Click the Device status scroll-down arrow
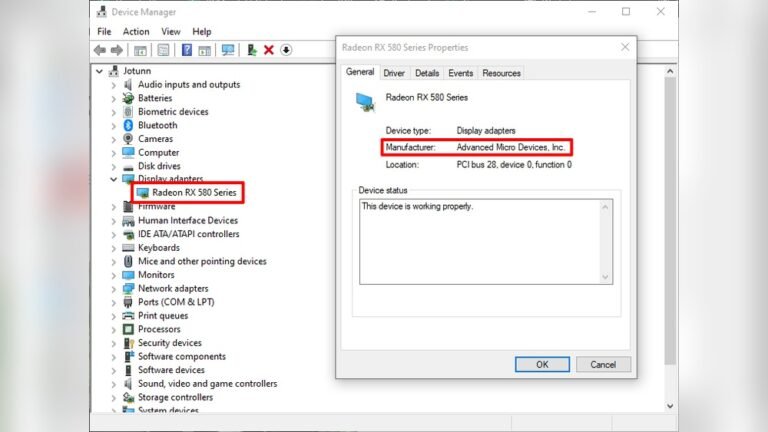Viewport: 768px width, 432px height. pos(605,277)
